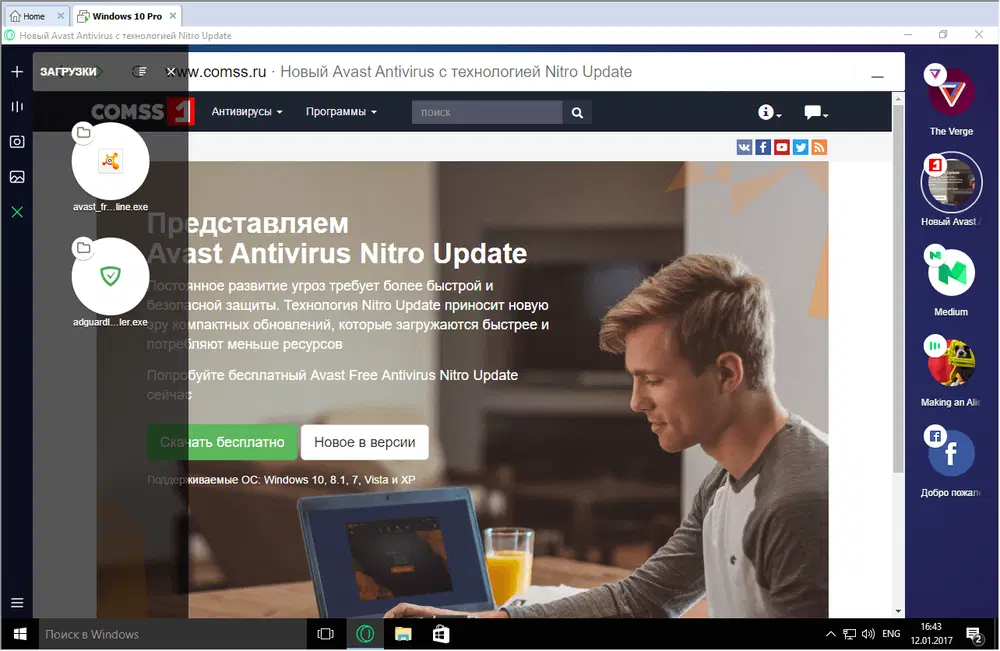Open Task View in the taskbar
Viewport: 1000px width, 651px height.
(x=325, y=634)
